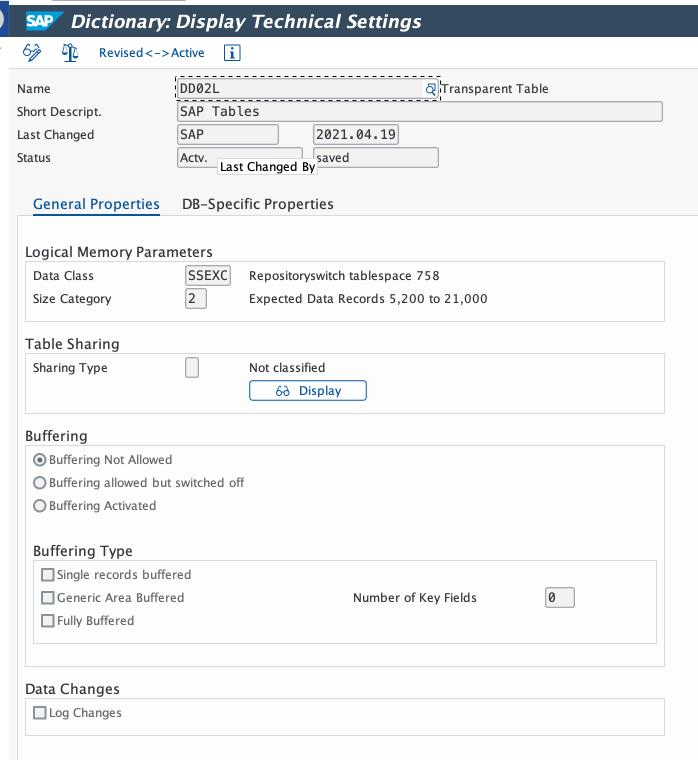Click the 'Buffering Type' heading
The width and height of the screenshot is (698, 760).
[83, 551]
